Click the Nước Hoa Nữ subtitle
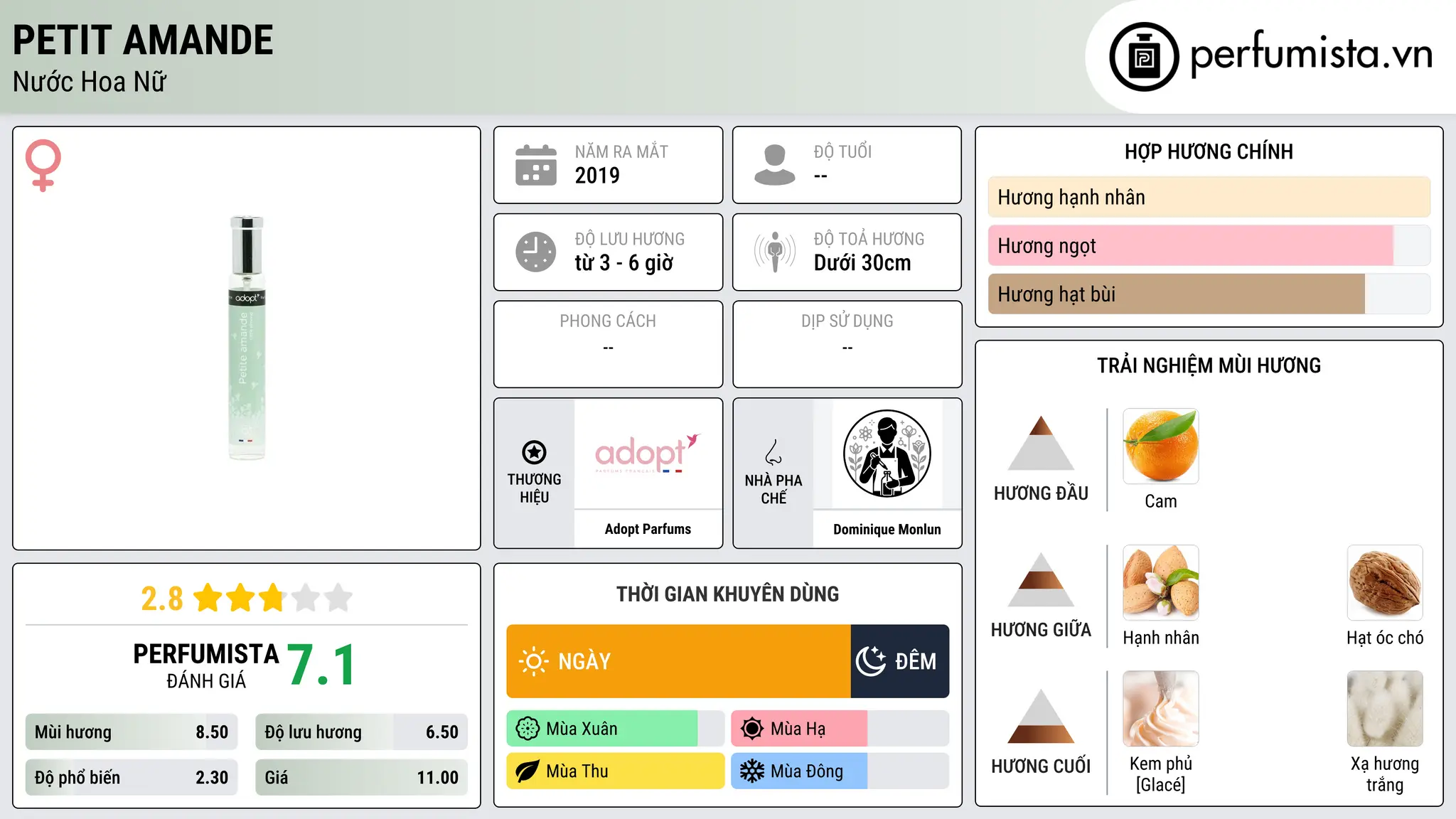The height and width of the screenshot is (819, 1456). click(90, 82)
